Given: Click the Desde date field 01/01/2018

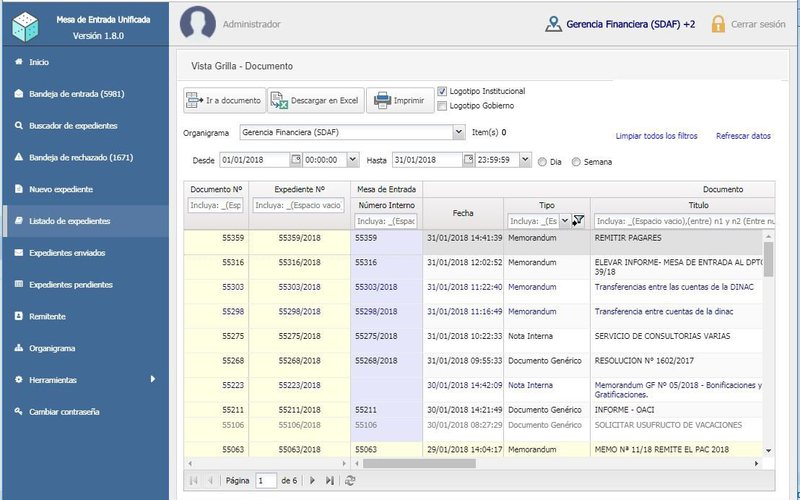Looking at the screenshot, I should [255, 160].
